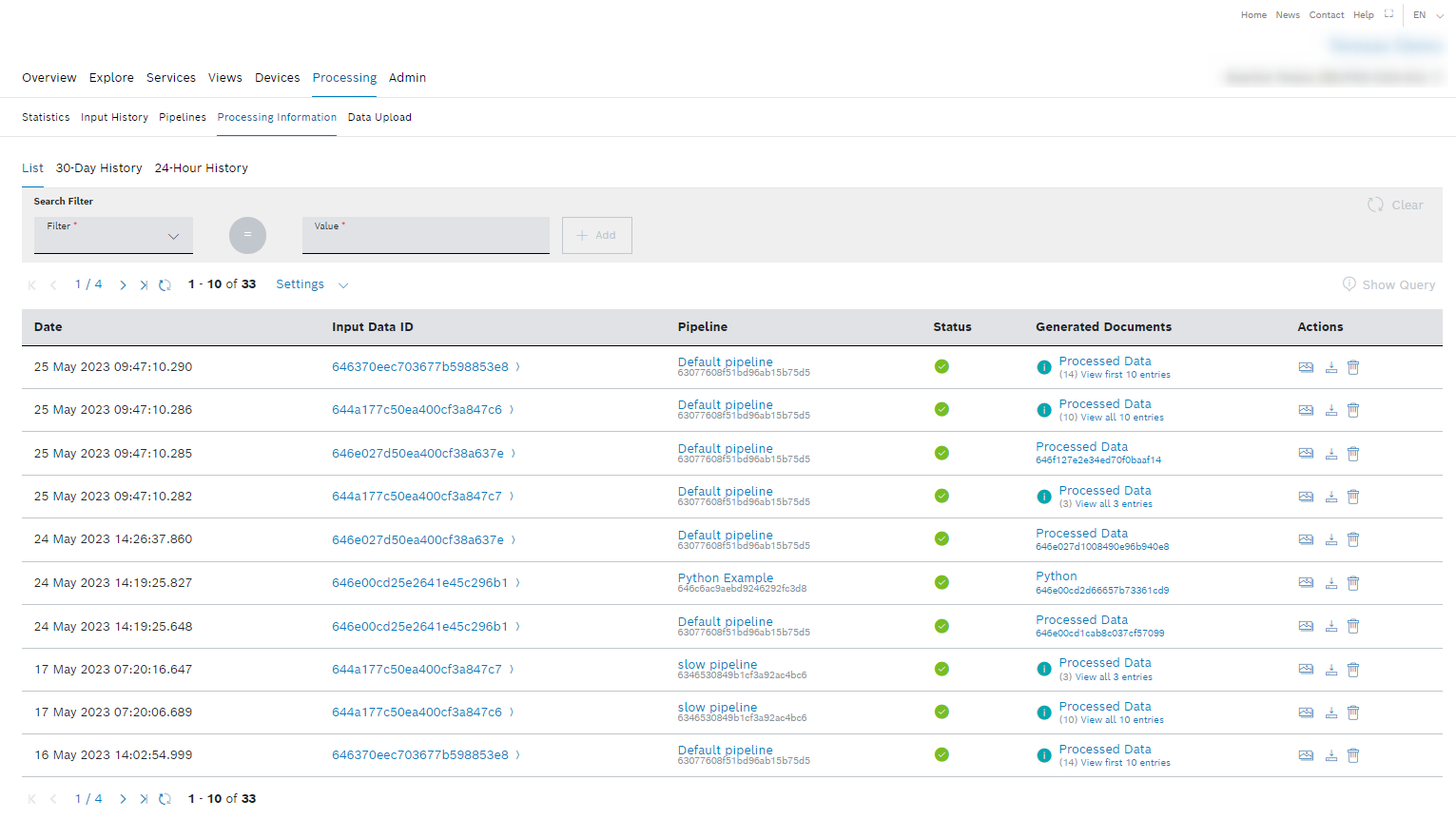Download the Python Example pipeline row output
Screen dimensions: 1456x820
click(1331, 583)
